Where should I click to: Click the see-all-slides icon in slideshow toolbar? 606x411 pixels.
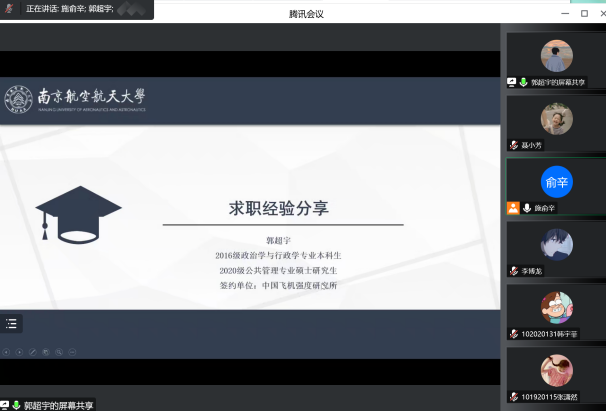[46, 352]
